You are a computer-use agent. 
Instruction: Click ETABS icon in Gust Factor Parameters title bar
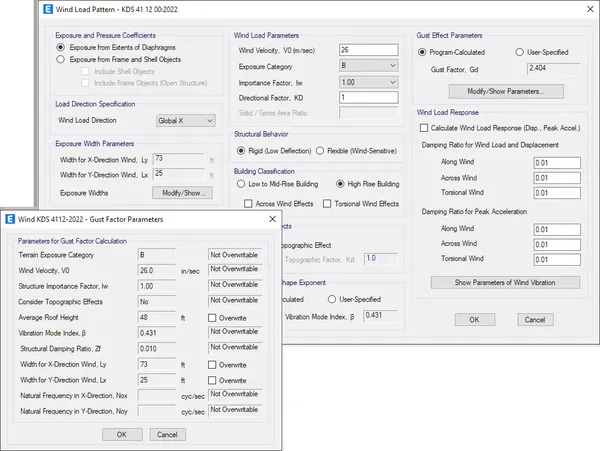pyautogui.click(x=10, y=219)
